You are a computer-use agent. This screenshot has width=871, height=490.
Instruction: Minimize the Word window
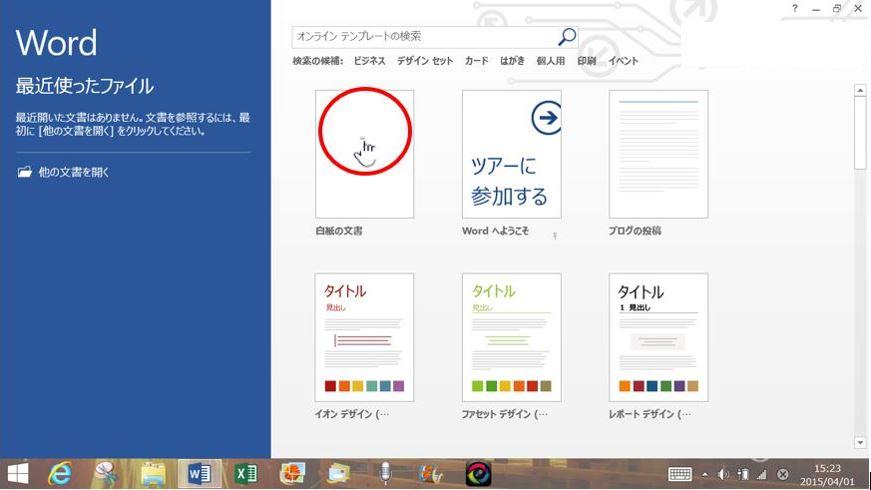(x=815, y=9)
